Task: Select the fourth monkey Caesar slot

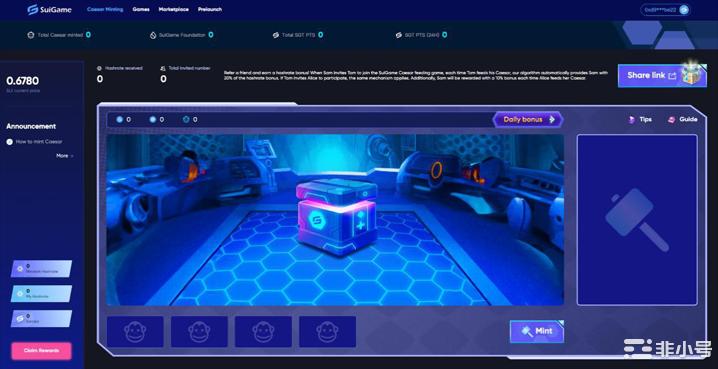Action: tap(327, 331)
